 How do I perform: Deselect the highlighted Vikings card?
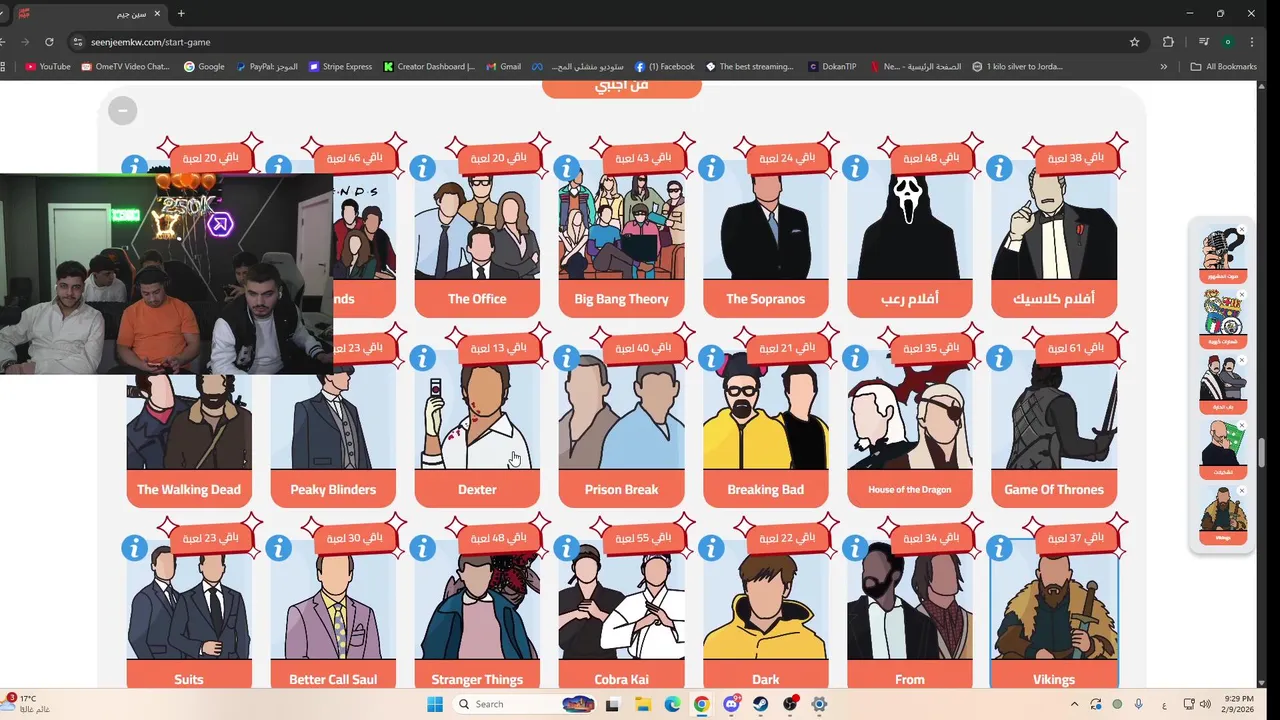(1054, 615)
